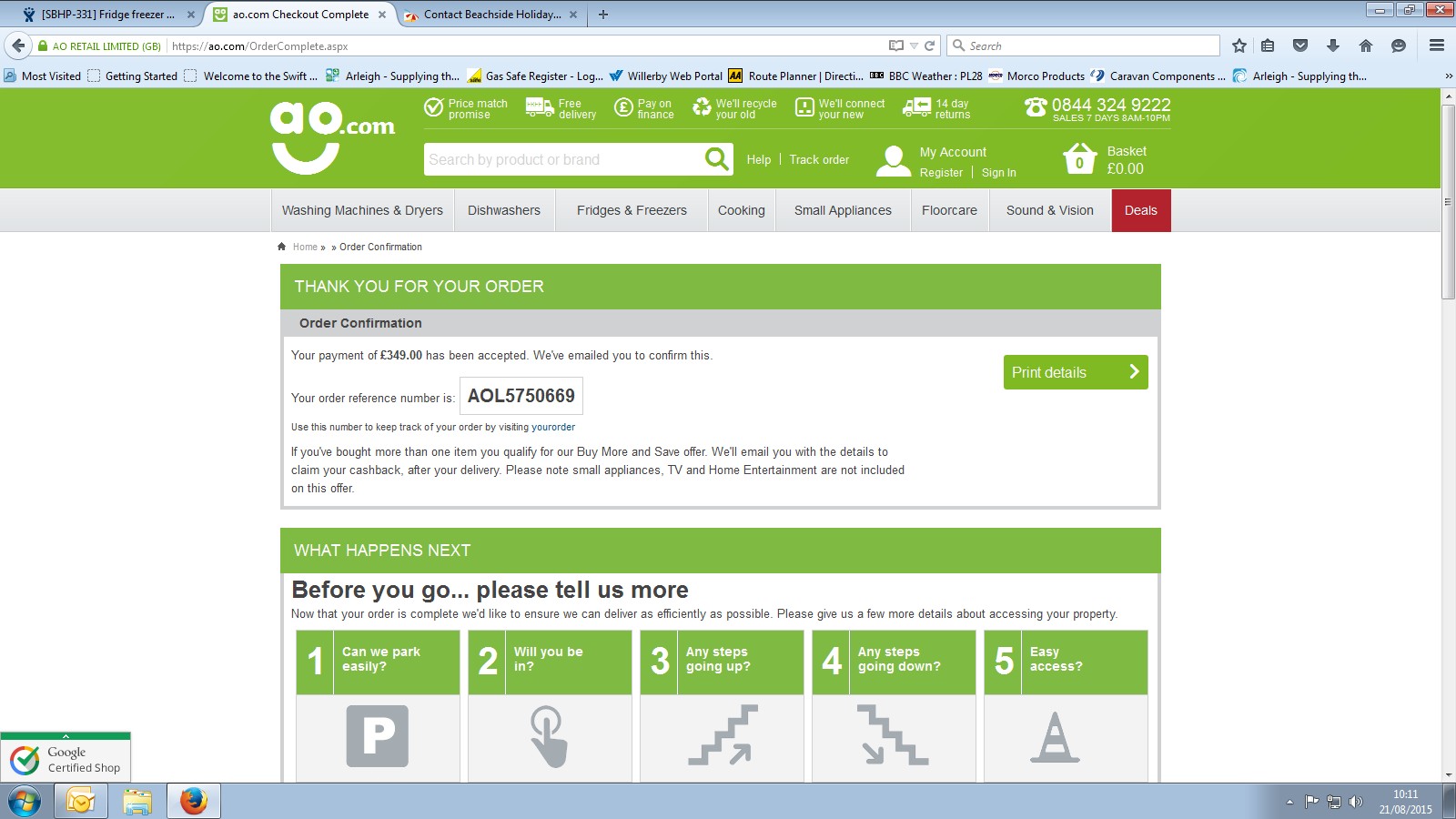This screenshot has width=1456, height=819.
Task: Click the Register link
Action: pyautogui.click(x=941, y=173)
